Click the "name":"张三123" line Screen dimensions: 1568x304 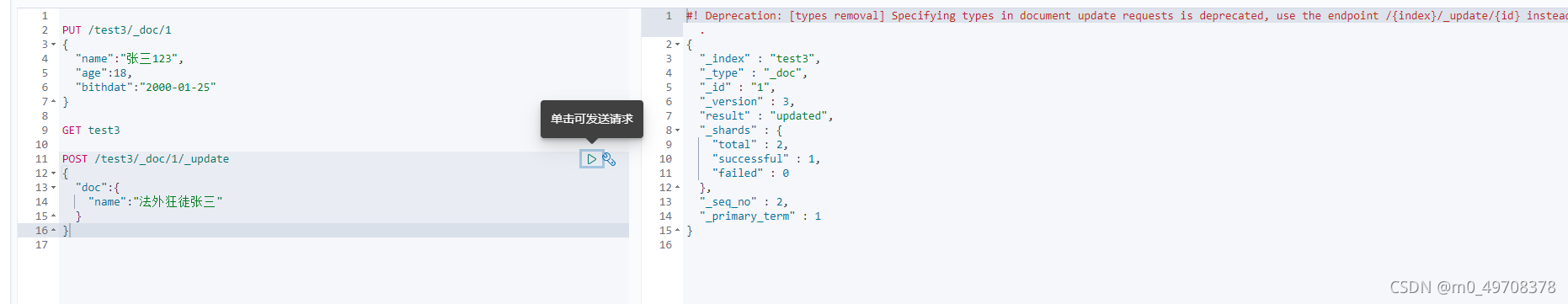click(129, 59)
